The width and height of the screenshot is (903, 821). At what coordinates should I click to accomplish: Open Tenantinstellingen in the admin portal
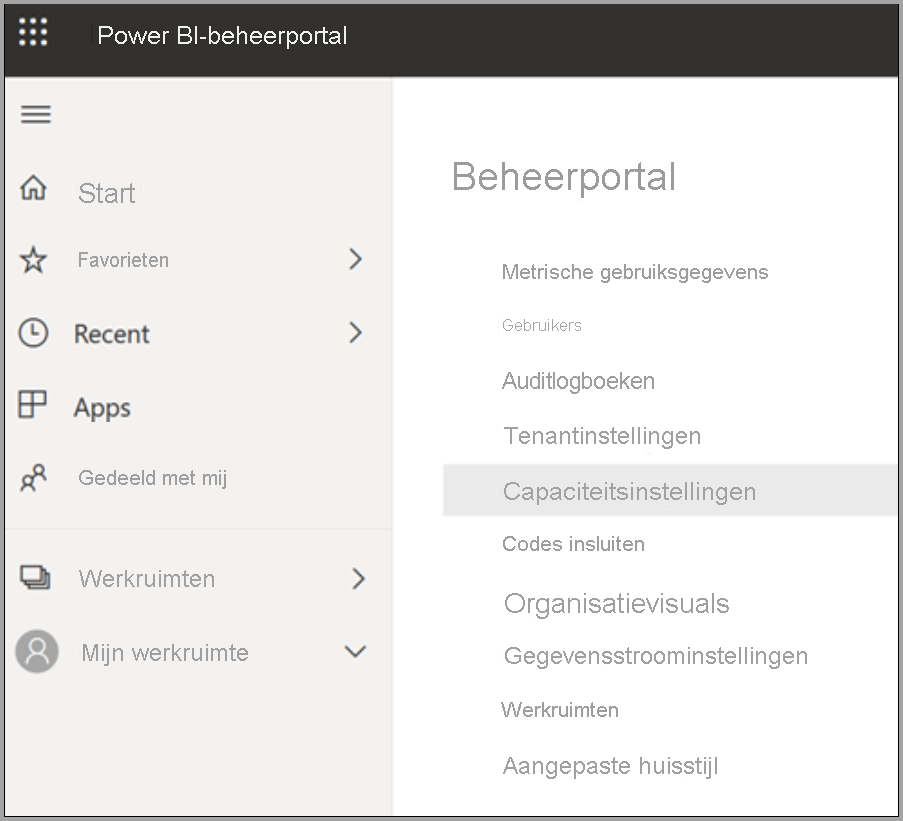(601, 436)
